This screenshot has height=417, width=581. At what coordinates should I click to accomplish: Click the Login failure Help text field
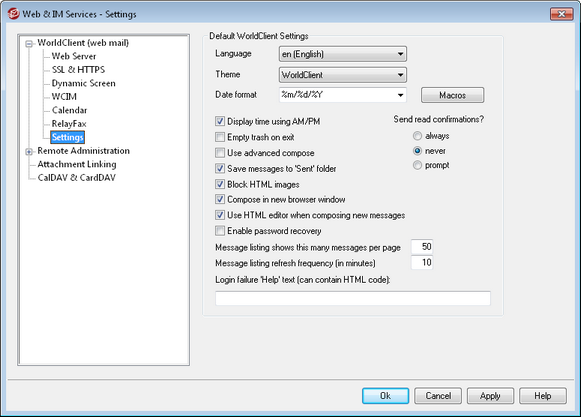[x=353, y=298]
